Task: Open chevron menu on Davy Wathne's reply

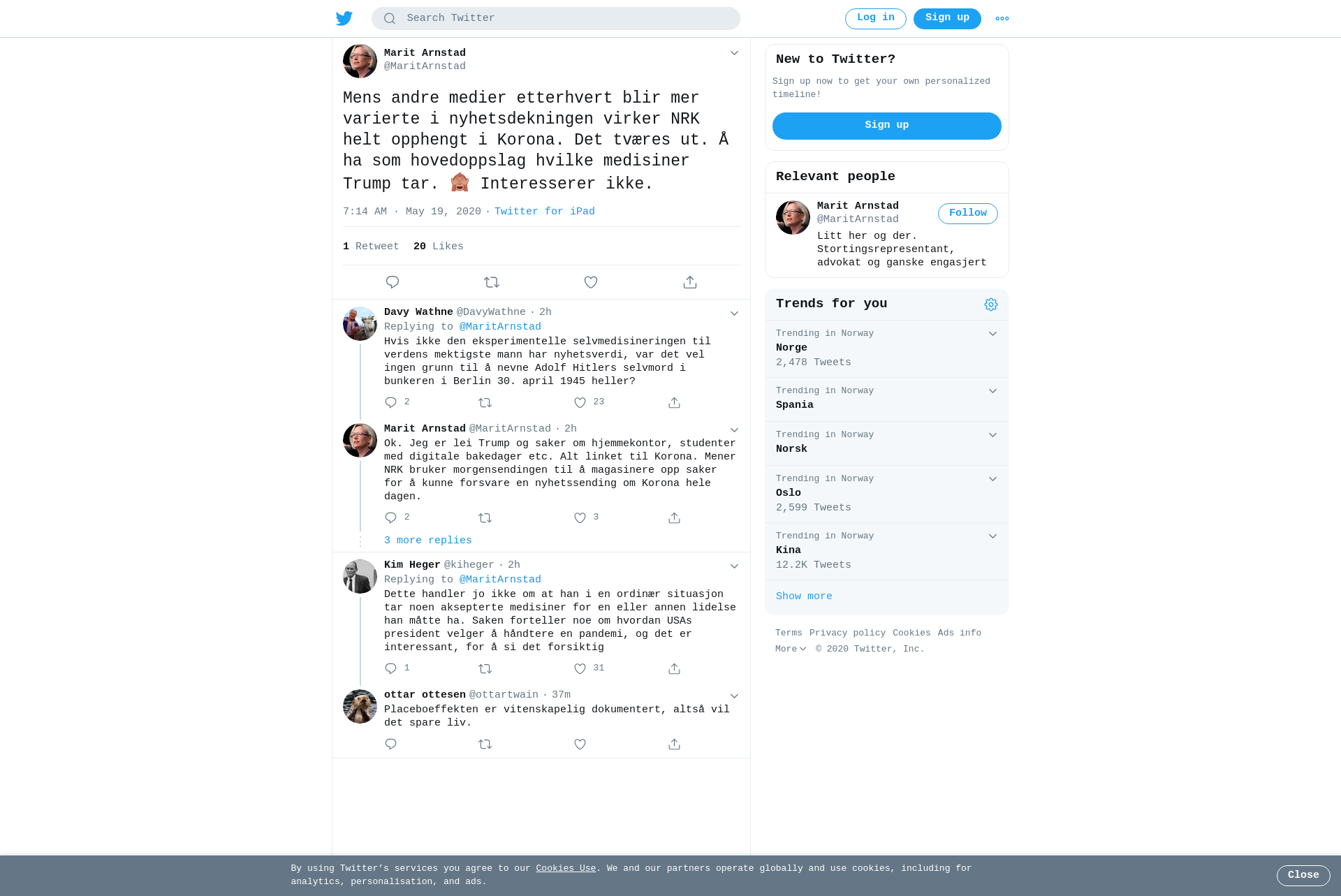Action: pyautogui.click(x=734, y=314)
